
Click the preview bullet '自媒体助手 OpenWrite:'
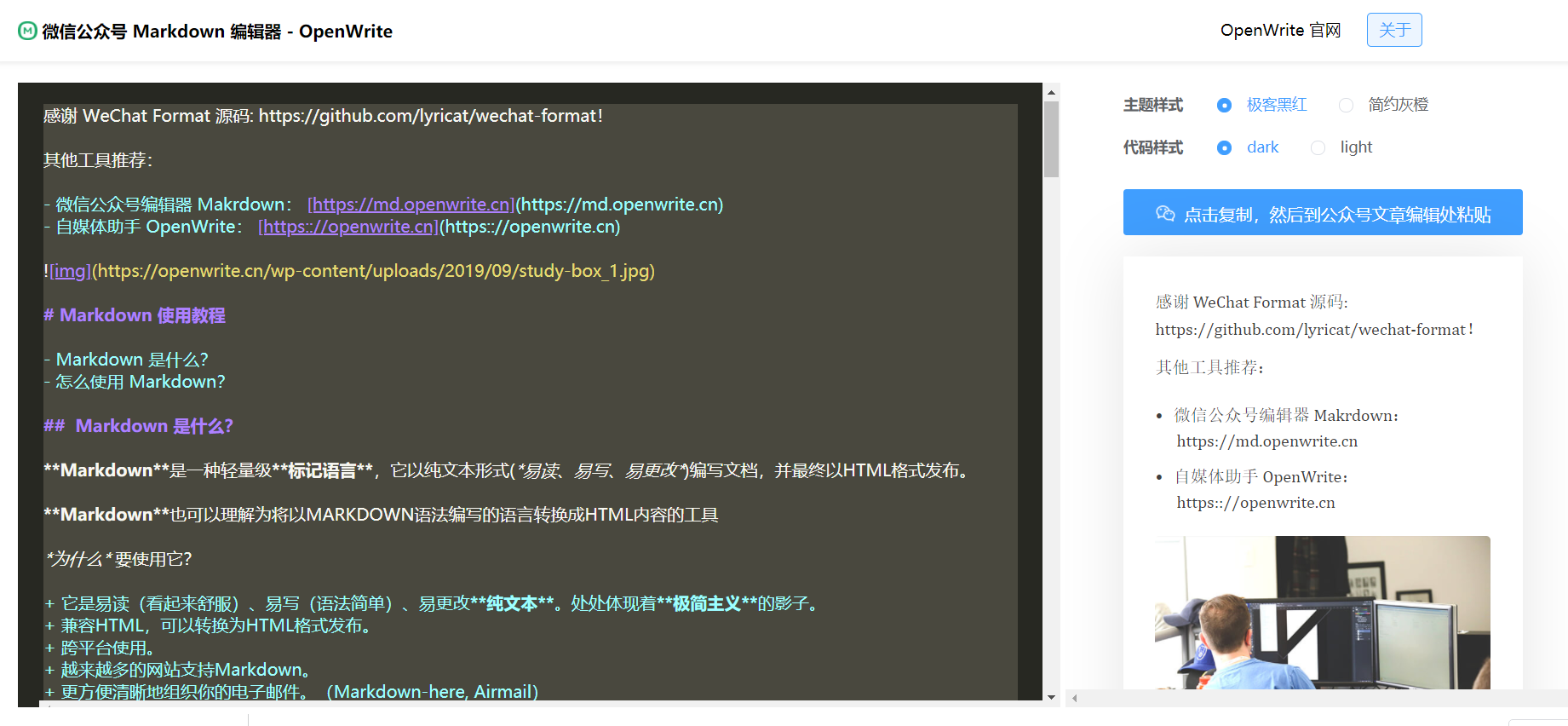[x=1261, y=476]
